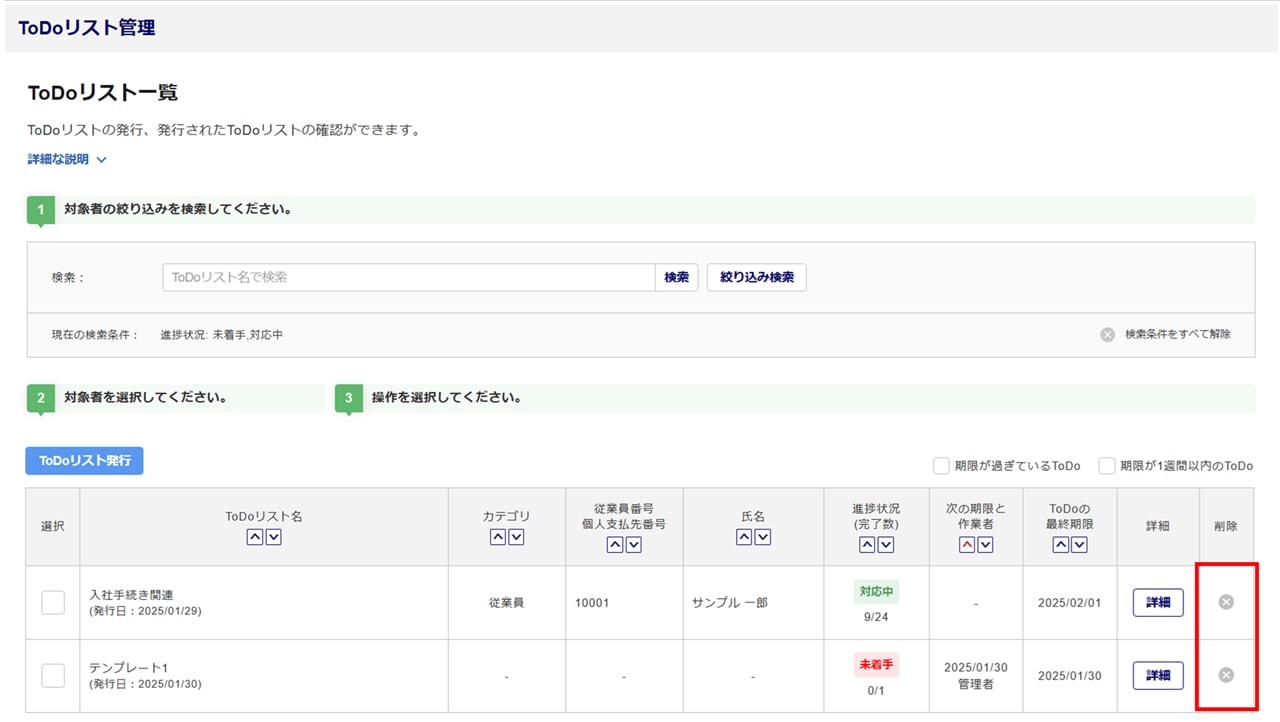The image size is (1280, 722).
Task: Click ToDoリスト発行 button
Action: pyautogui.click(x=84, y=461)
